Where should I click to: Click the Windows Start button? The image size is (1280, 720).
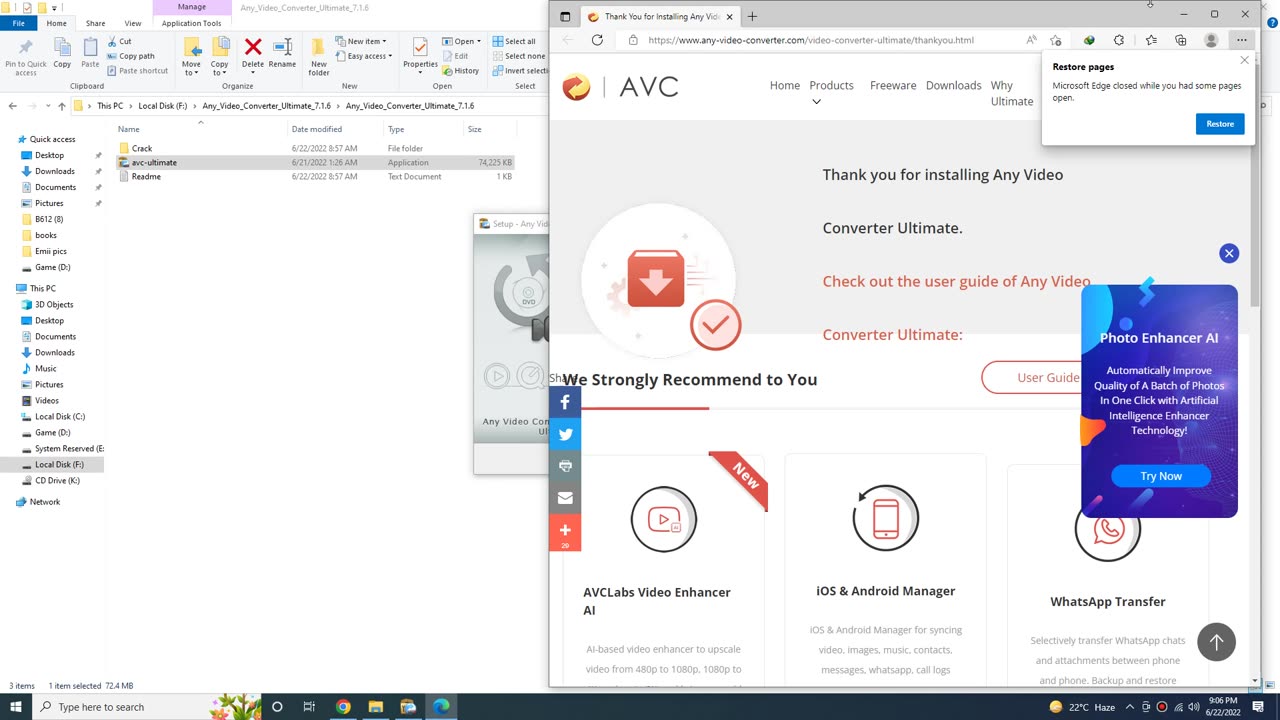pyautogui.click(x=16, y=707)
